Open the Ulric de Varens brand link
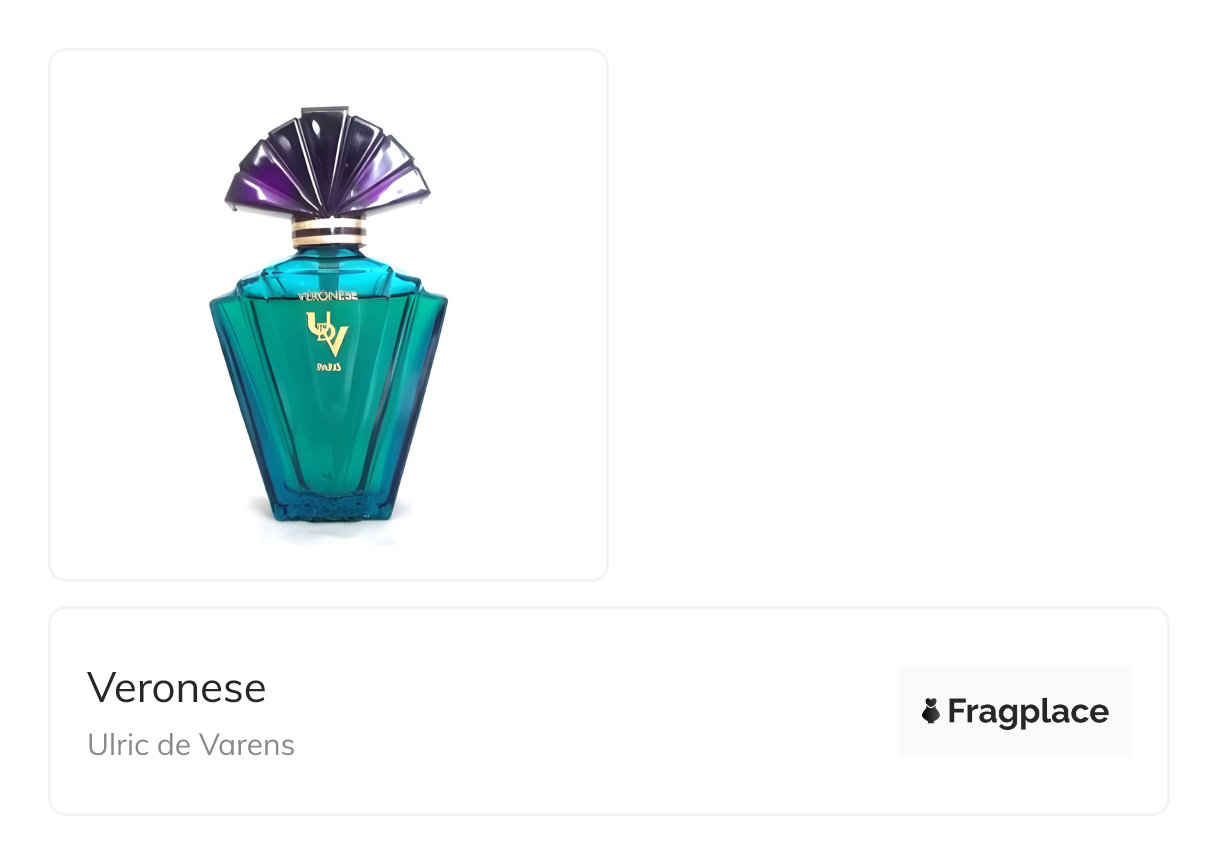 [x=191, y=745]
